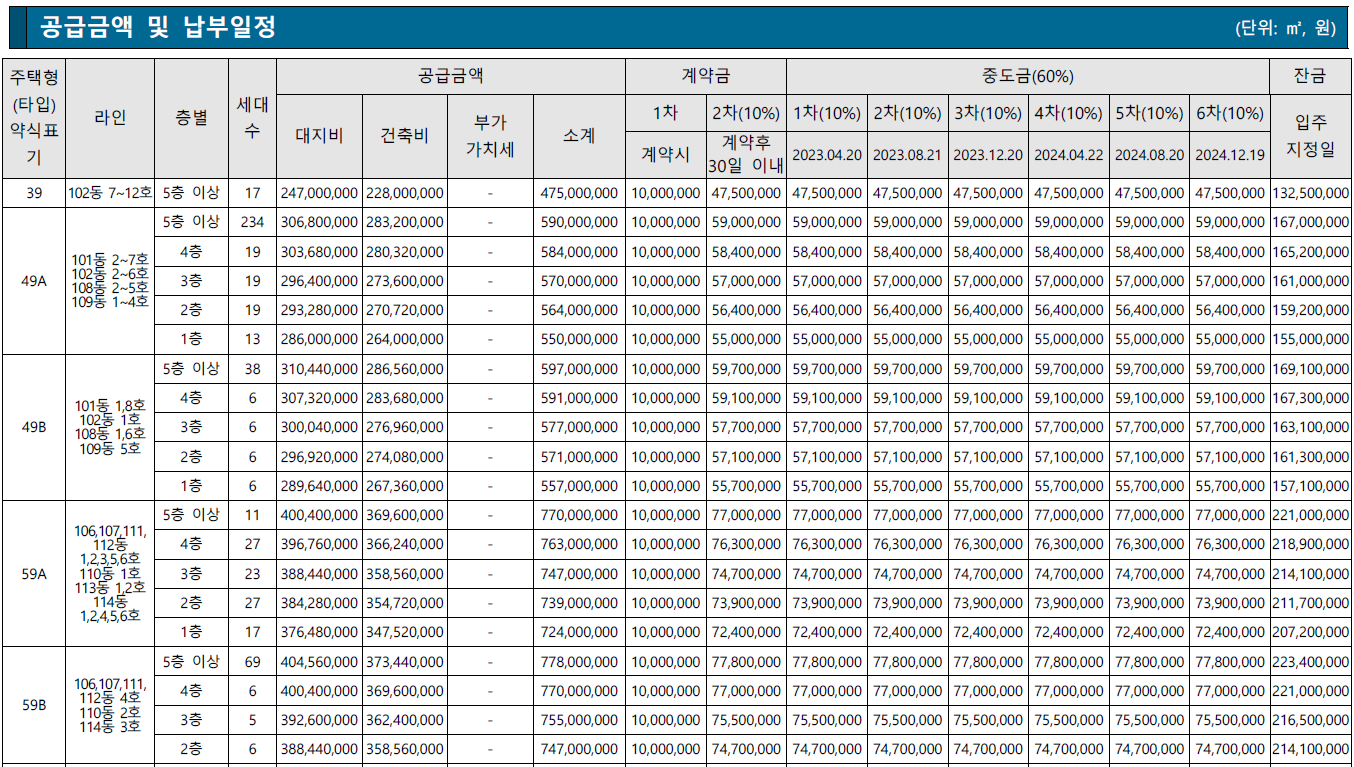Select the 590,000,000 subtotal
This screenshot has height=767, width=1354.
[579, 222]
